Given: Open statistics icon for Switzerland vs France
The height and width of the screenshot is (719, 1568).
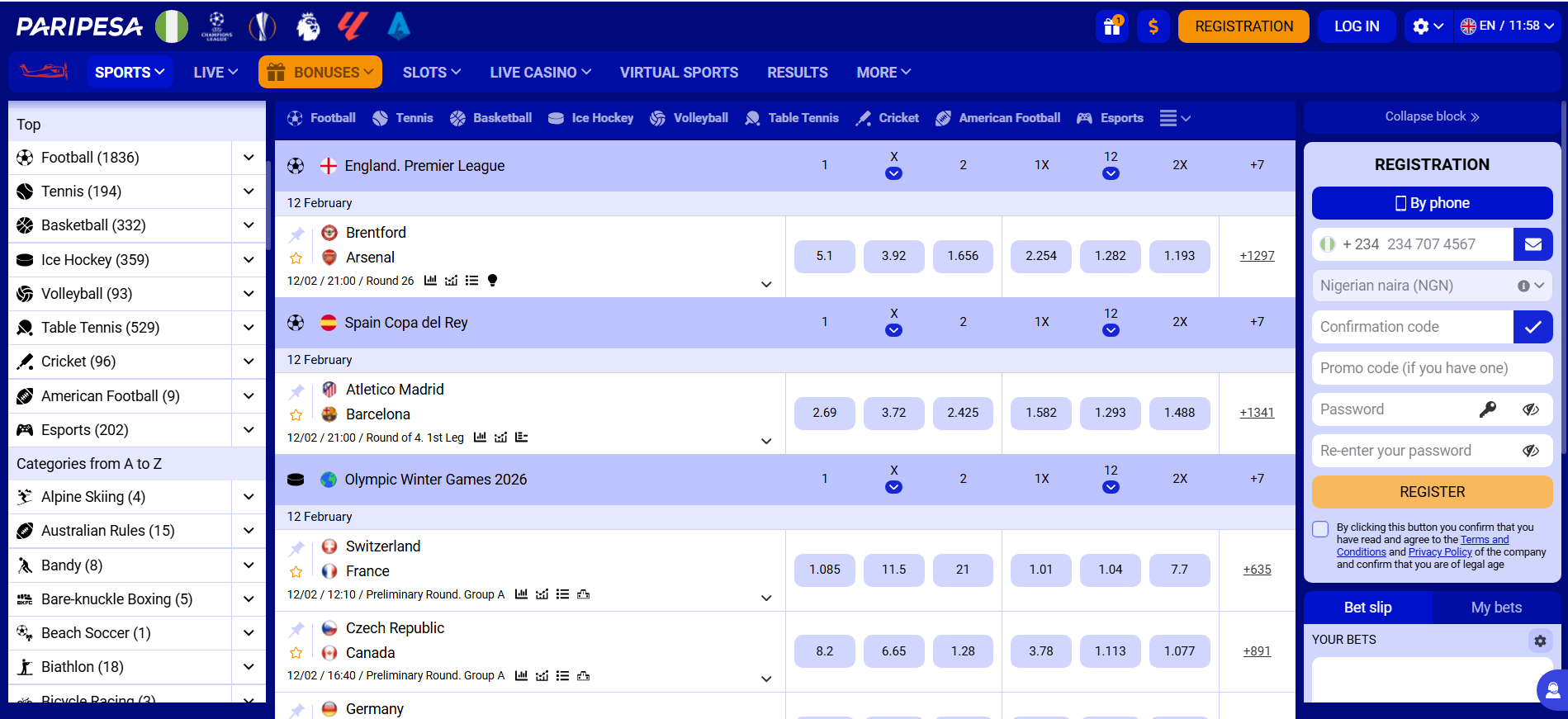Looking at the screenshot, I should (521, 594).
